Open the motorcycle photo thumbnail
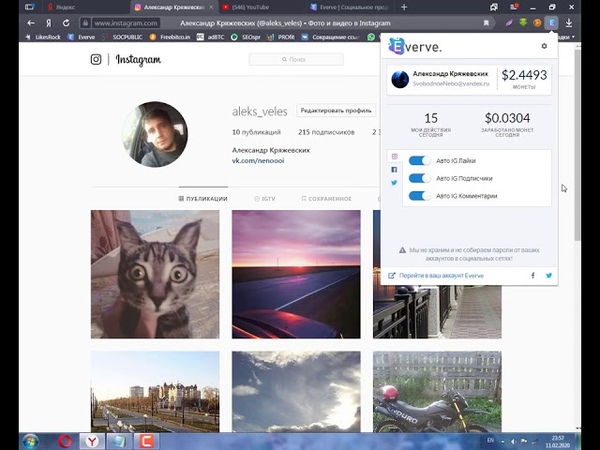Viewport: 600px width, 450px height. (437, 391)
